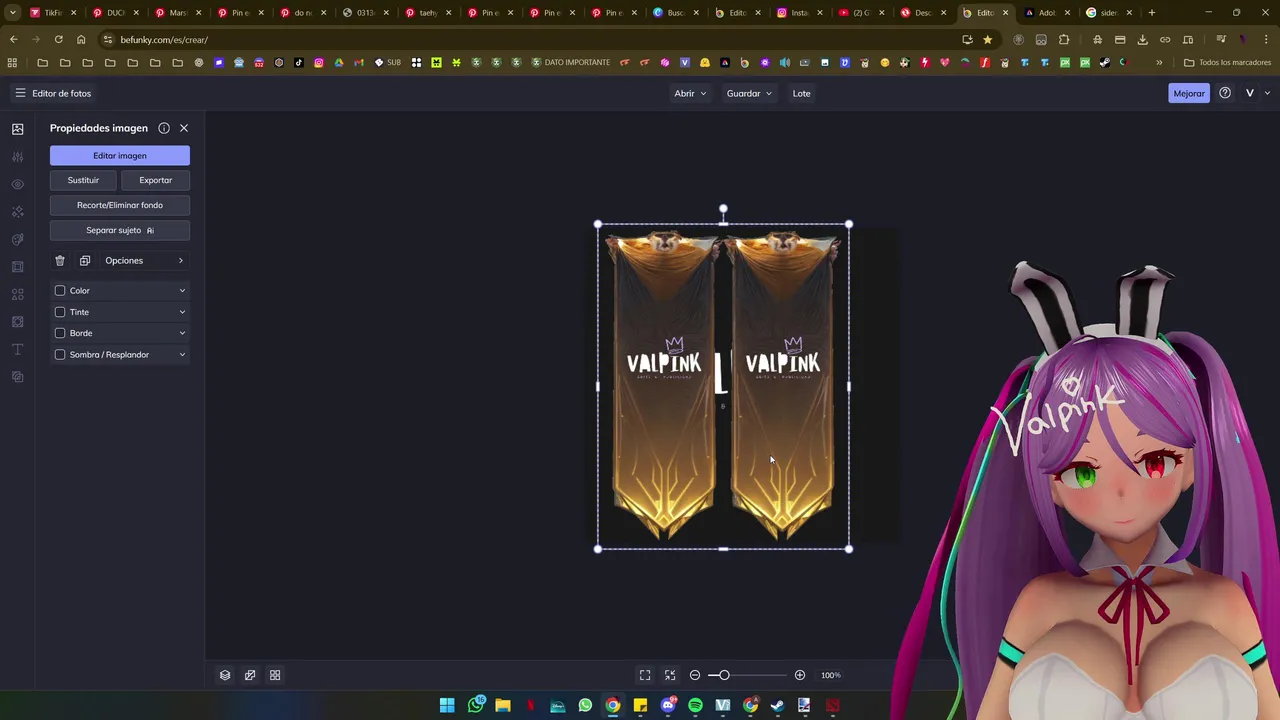The width and height of the screenshot is (1280, 720).
Task: Expand the Sombra / Resplandor chevron
Action: [182, 354]
